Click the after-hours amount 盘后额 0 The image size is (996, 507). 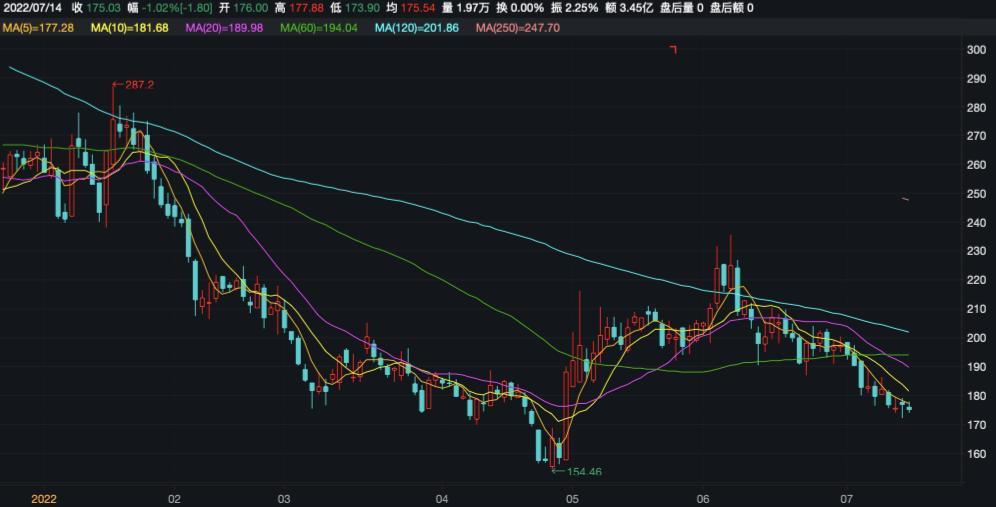[732, 8]
